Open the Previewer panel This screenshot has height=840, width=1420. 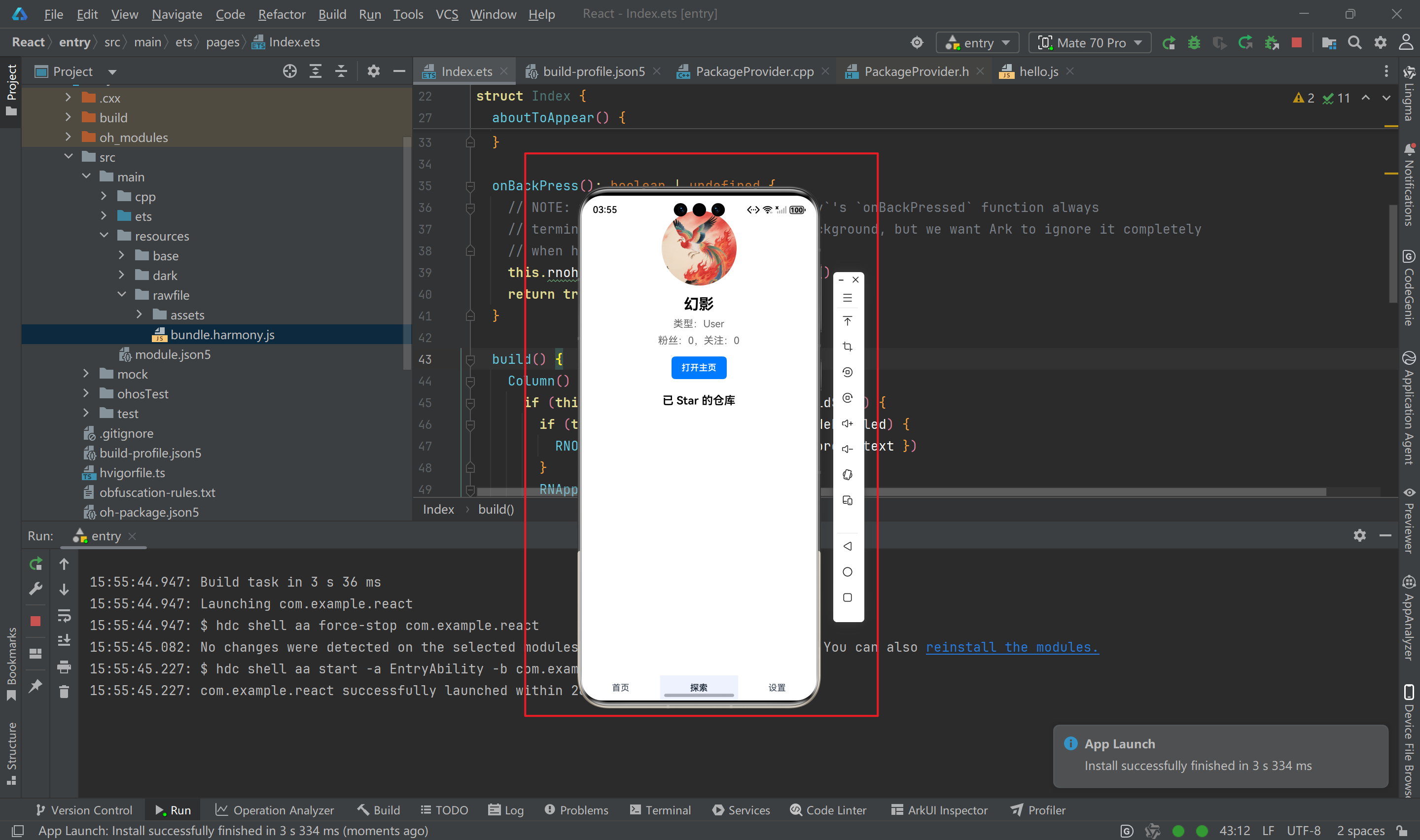(1409, 521)
